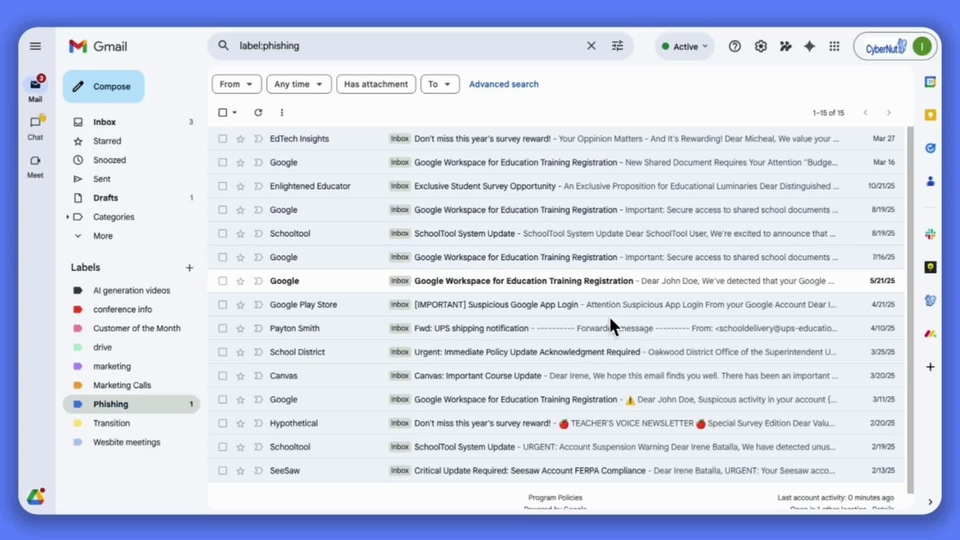The image size is (960, 540).
Task: Open the account avatar profile
Action: (x=922, y=47)
